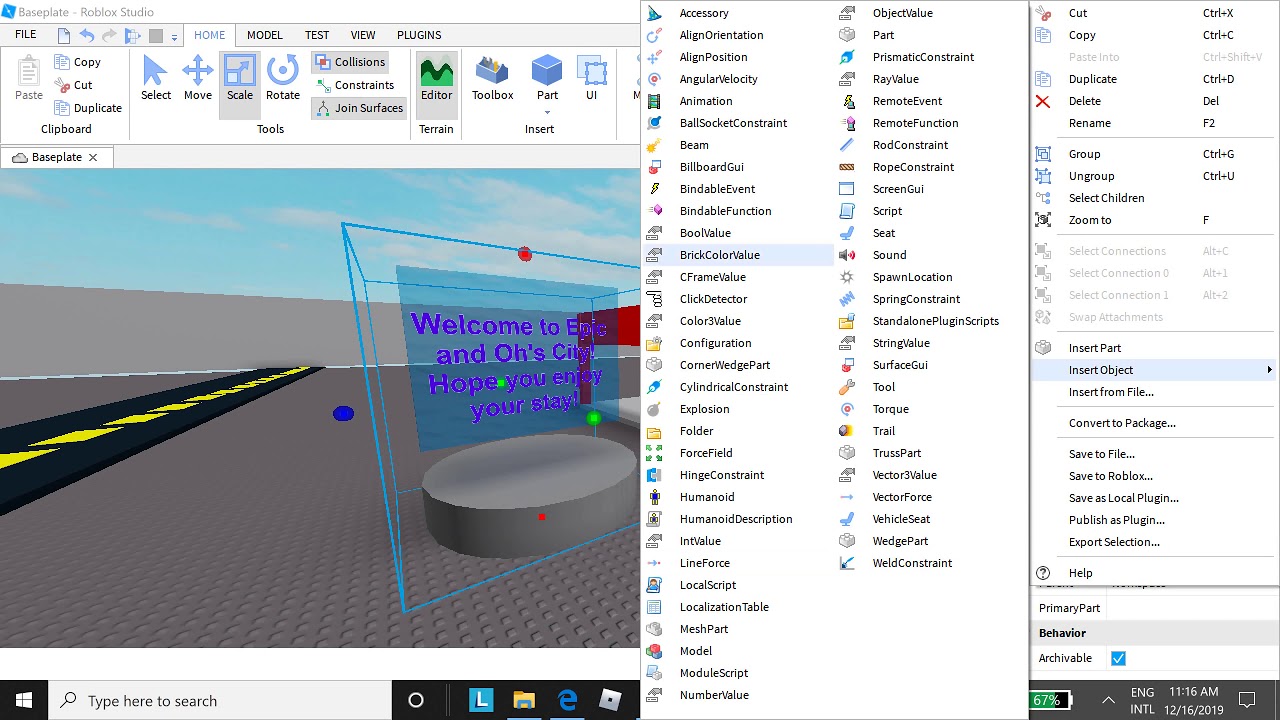Close the Baseplate document tab
Image resolution: width=1280 pixels, height=720 pixels.
tap(93, 157)
